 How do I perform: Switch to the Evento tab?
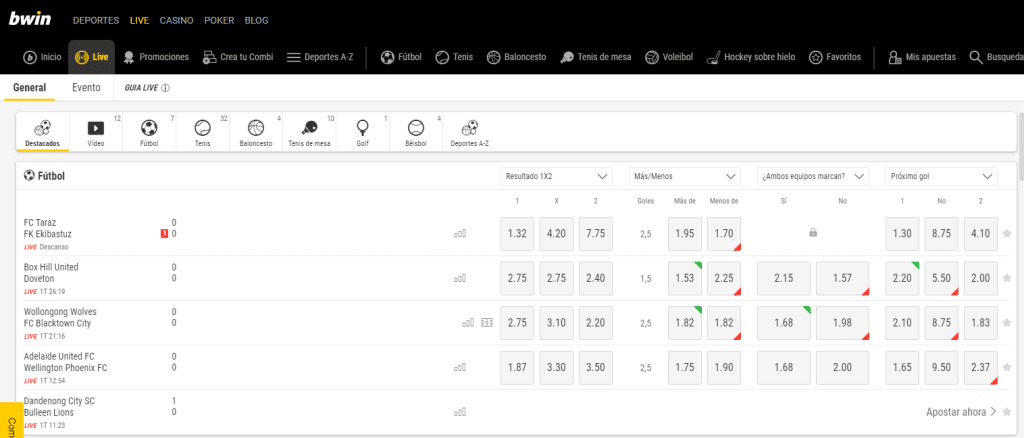point(86,87)
